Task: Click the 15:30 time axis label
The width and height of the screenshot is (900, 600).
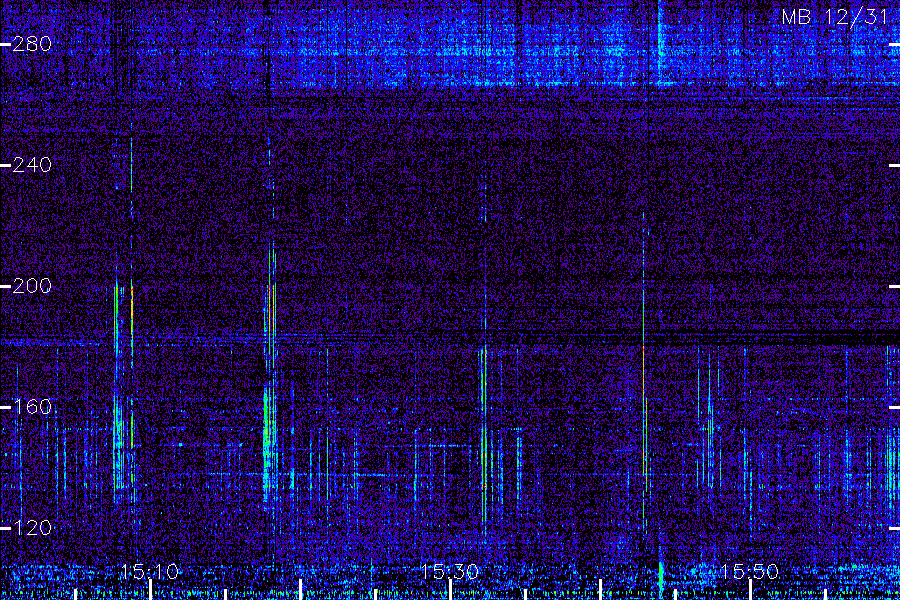Action: tap(449, 572)
